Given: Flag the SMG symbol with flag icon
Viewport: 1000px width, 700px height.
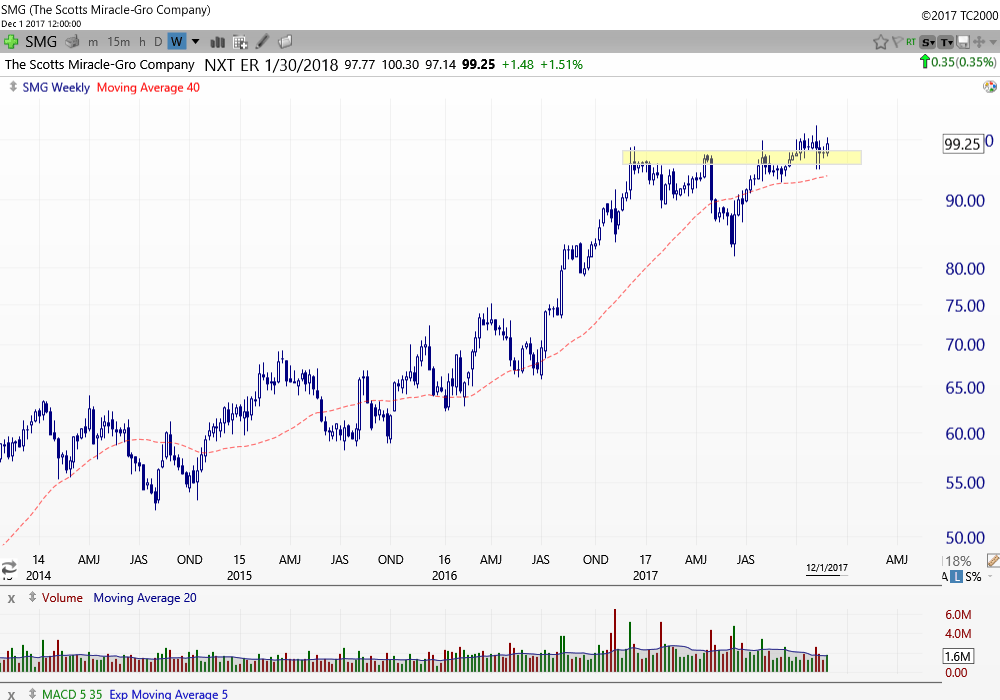Looking at the screenshot, I should (x=897, y=41).
